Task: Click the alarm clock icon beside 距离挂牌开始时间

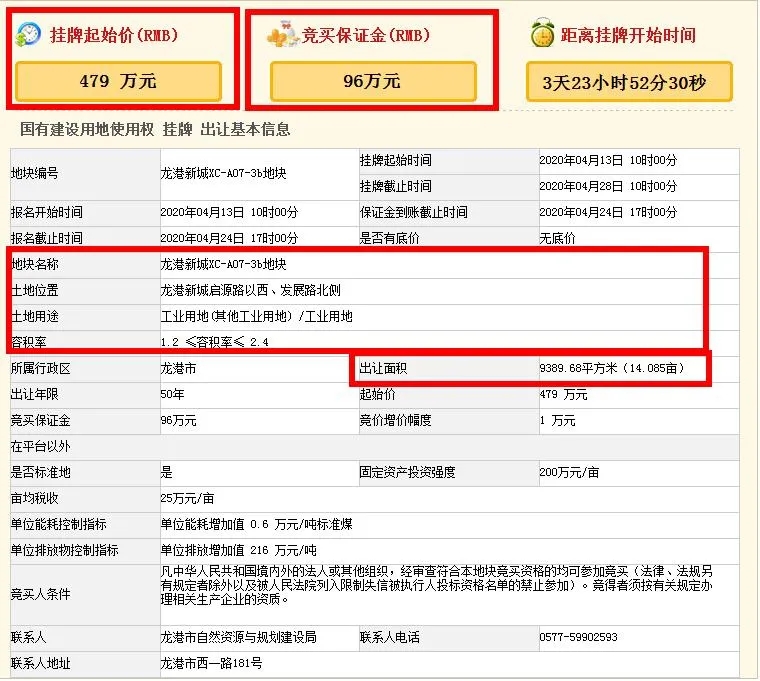Action: pyautogui.click(x=543, y=34)
